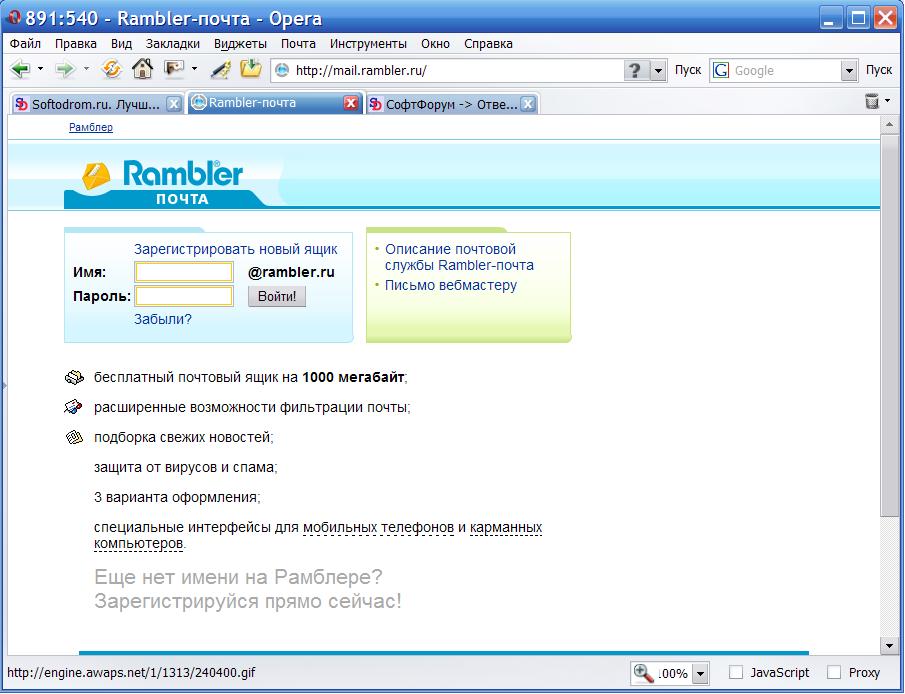905x694 pixels.
Task: Click the new page toolbar icon
Action: [x=174, y=69]
